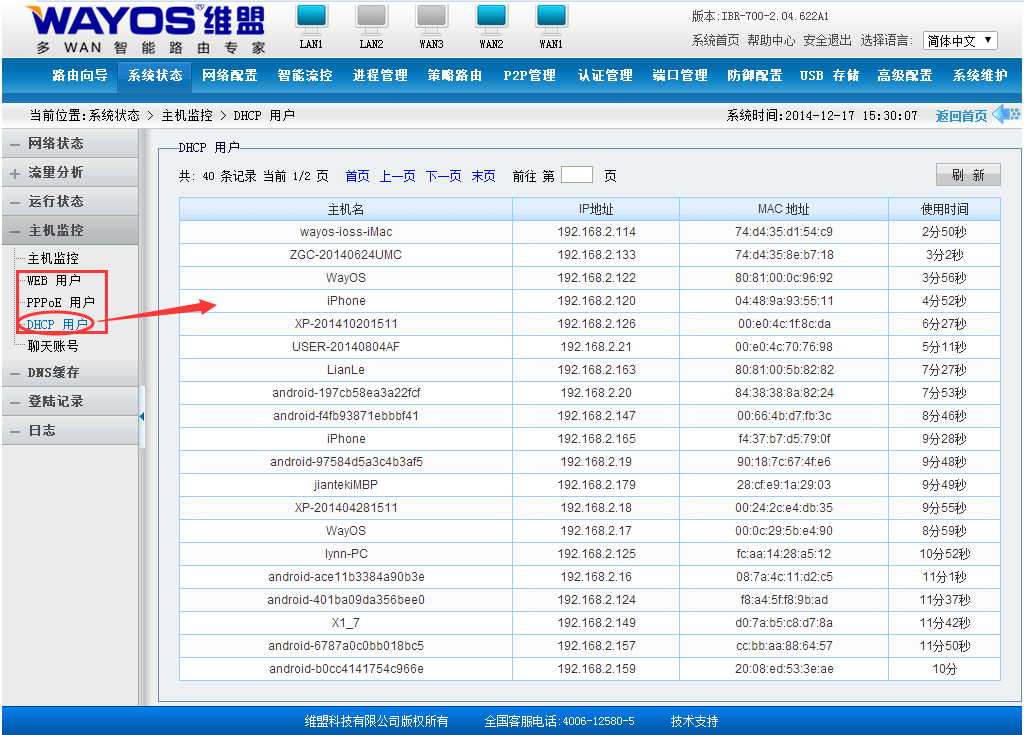Open the 端口管理 menu
The height and width of the screenshot is (735, 1024).
click(x=680, y=75)
